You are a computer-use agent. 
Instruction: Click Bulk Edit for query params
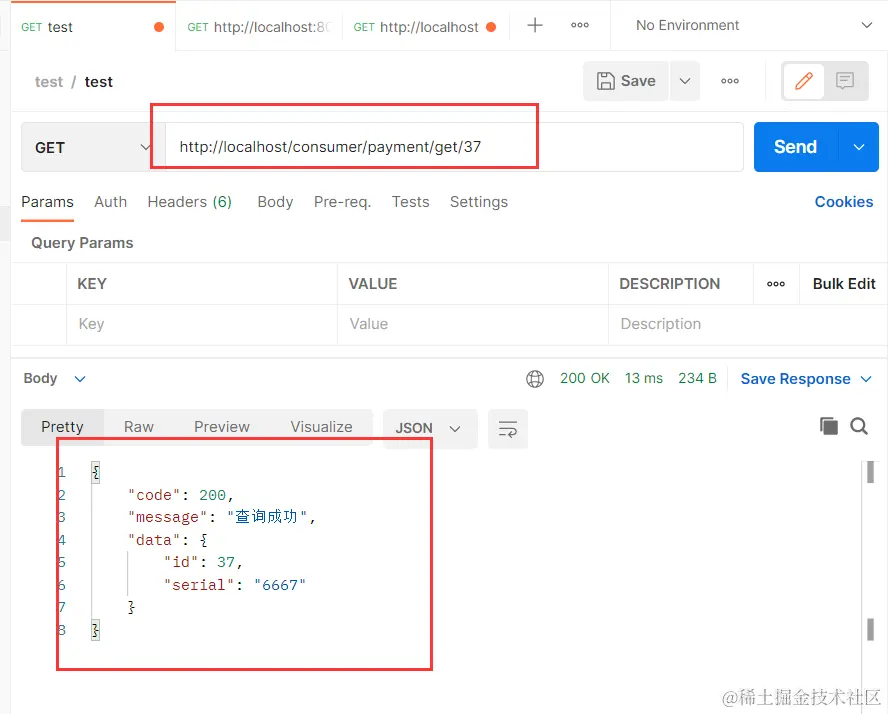coord(844,284)
